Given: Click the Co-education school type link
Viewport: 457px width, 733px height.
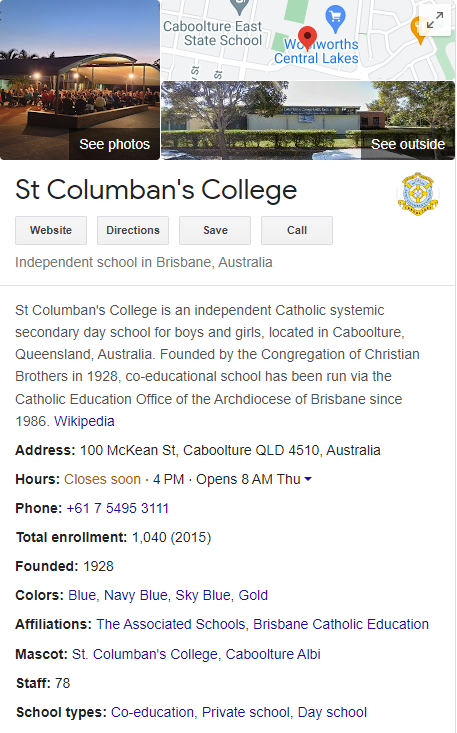Looking at the screenshot, I should pos(152,712).
